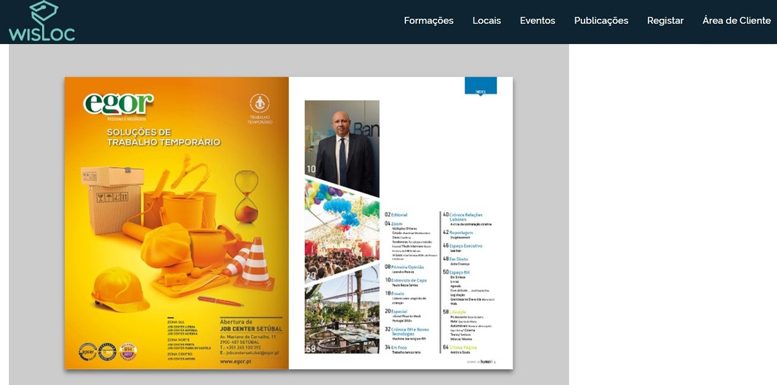Viewport: 777px width, 385px height.
Task: Click the photo of the man in a suit
Action: pos(342,148)
